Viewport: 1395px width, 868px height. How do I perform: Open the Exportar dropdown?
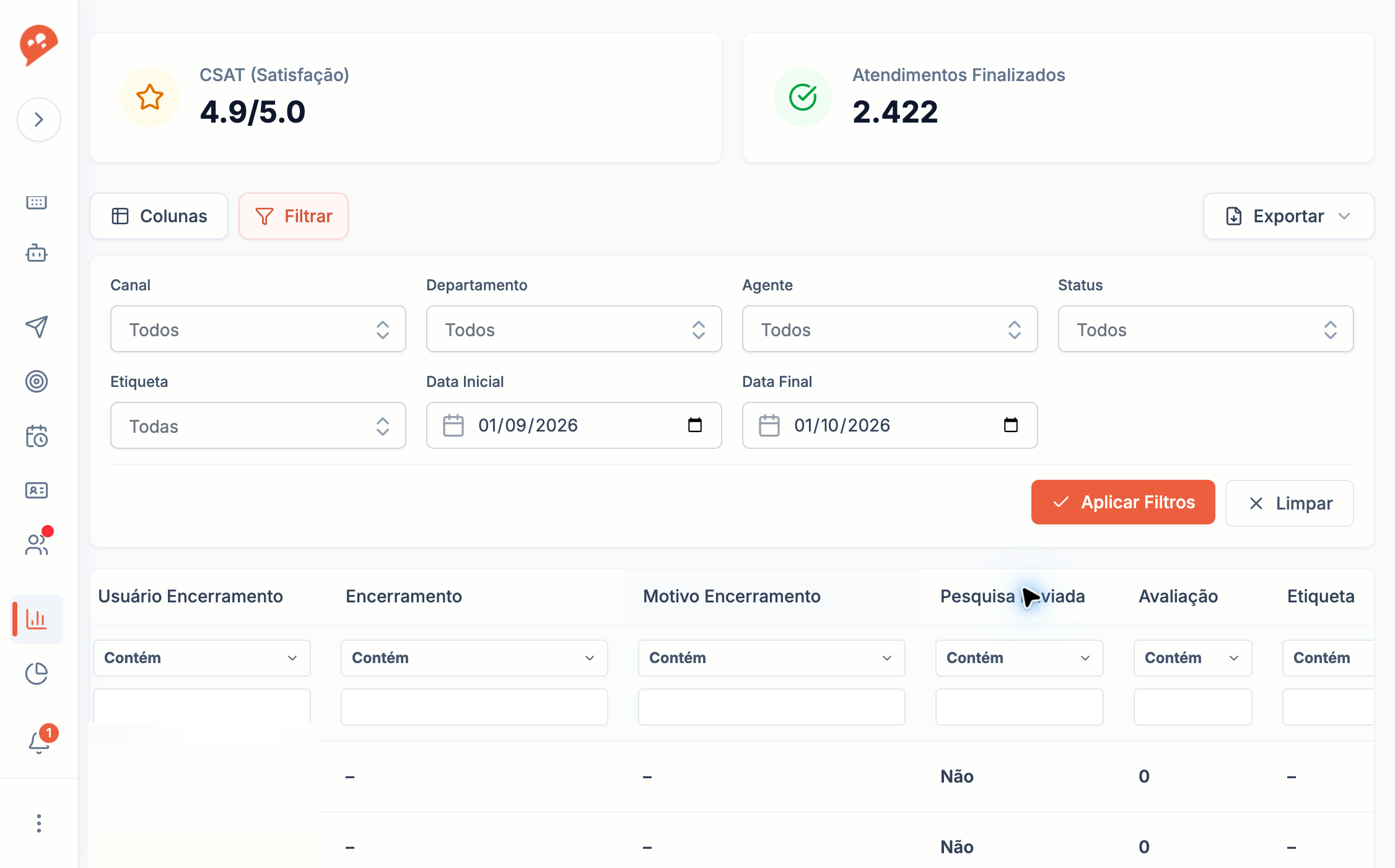pos(1289,216)
